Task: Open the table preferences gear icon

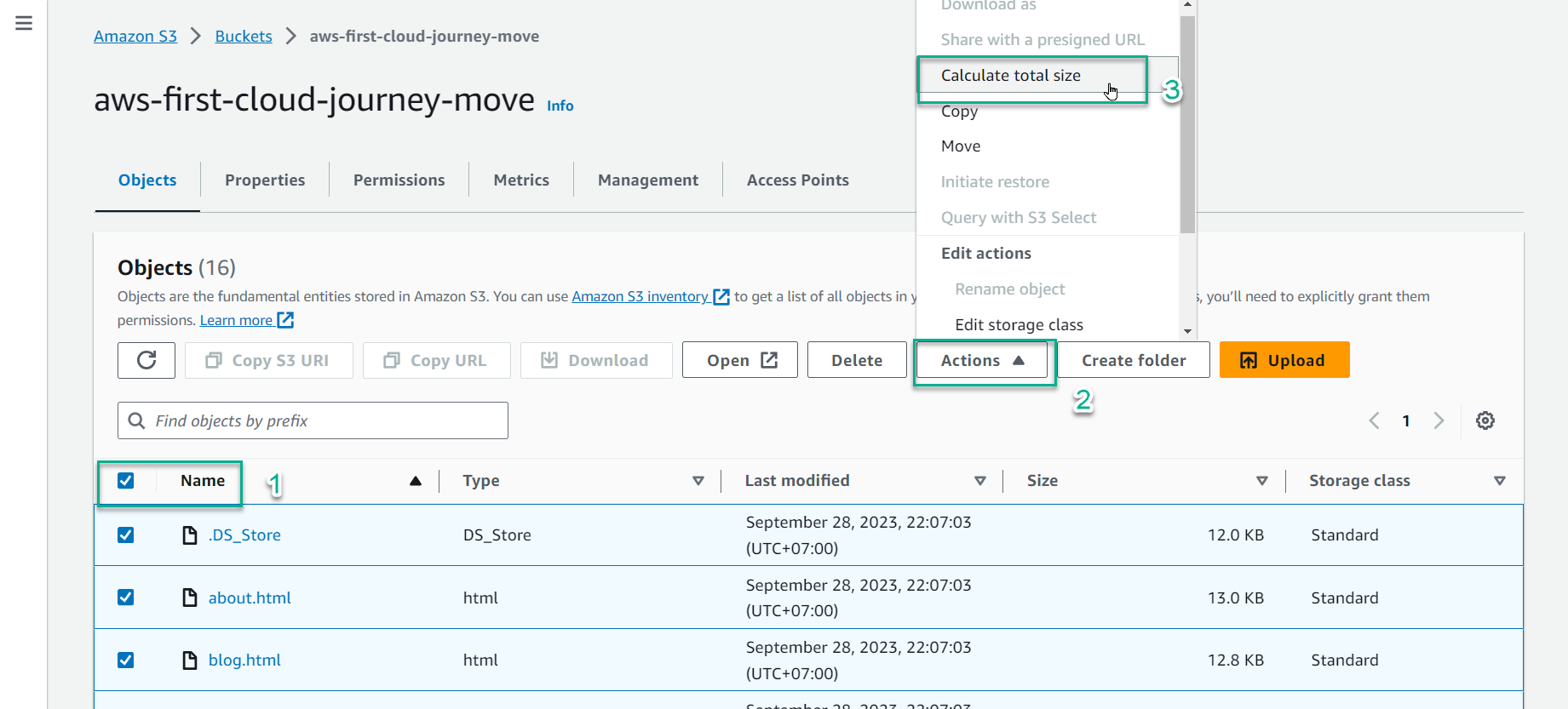Action: (1485, 420)
